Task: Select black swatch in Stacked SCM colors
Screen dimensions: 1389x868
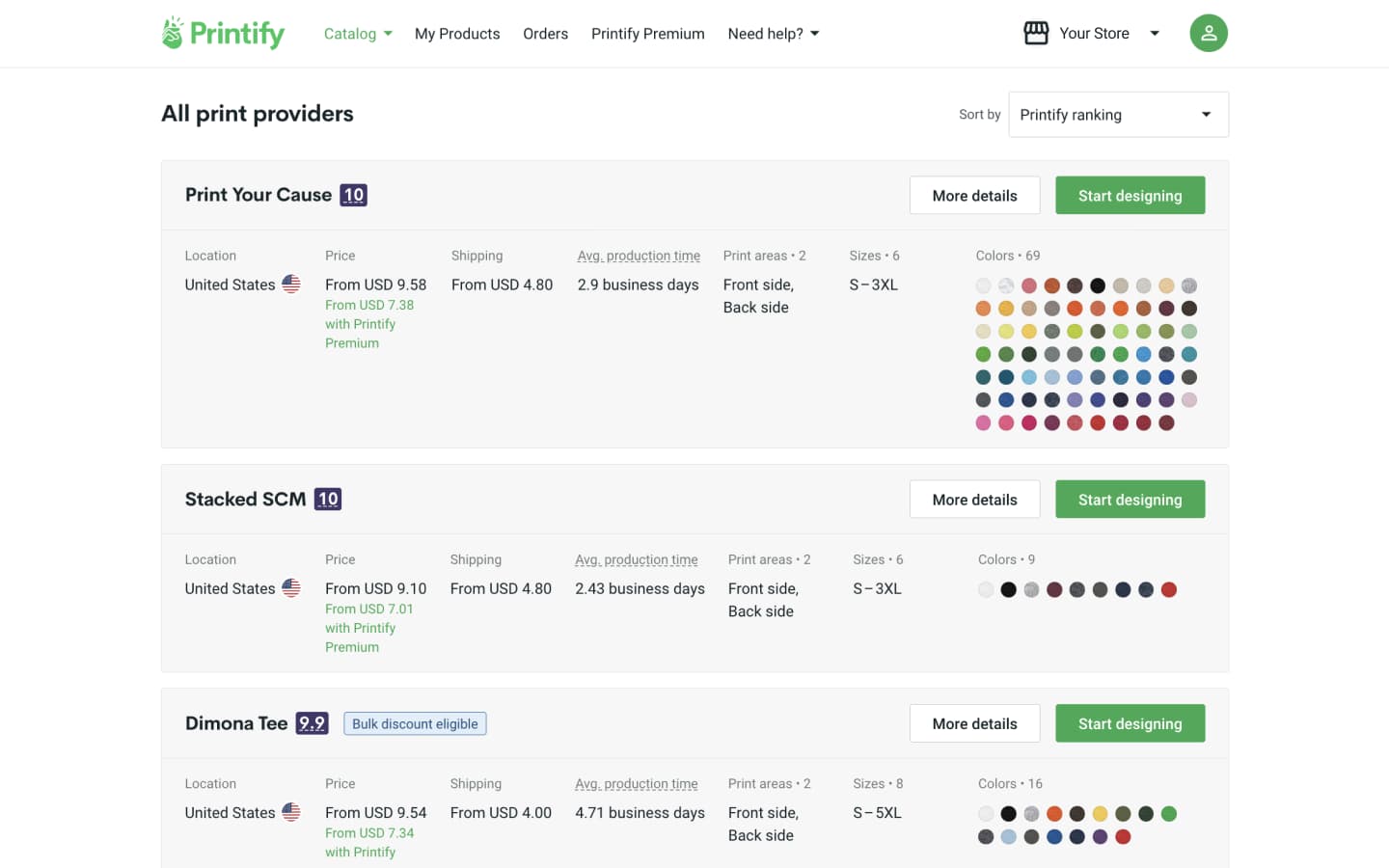Action: [1008, 589]
